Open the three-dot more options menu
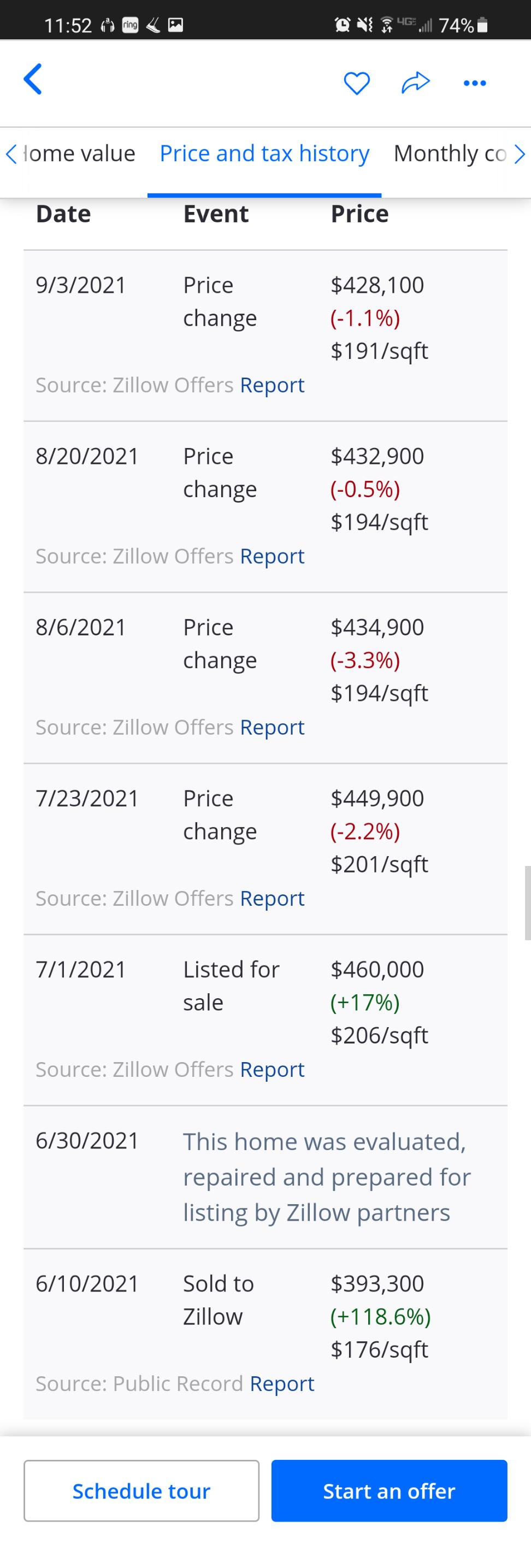Viewport: 531px width, 1568px height. point(474,83)
